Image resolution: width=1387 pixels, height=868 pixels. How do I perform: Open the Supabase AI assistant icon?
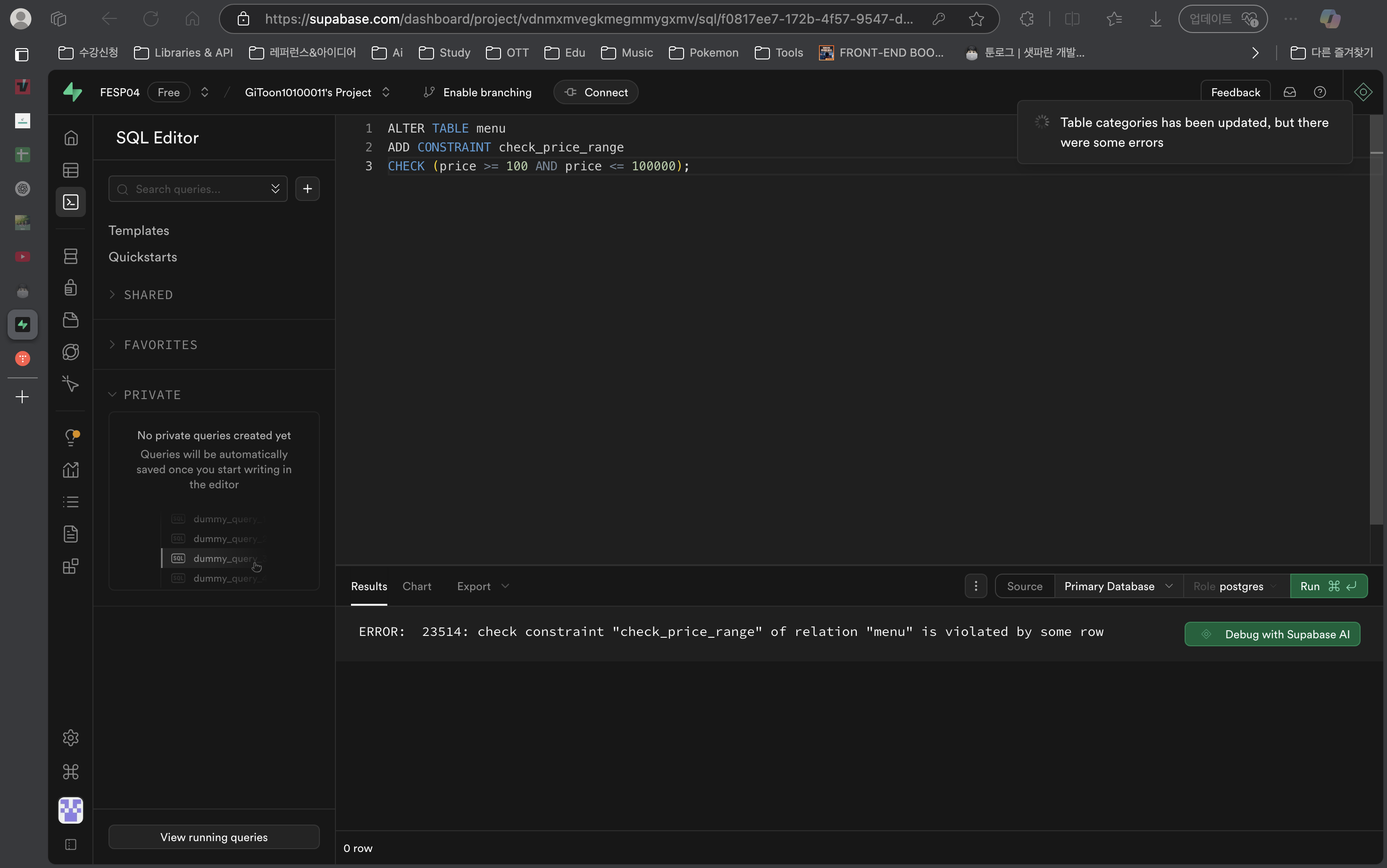[x=1363, y=92]
